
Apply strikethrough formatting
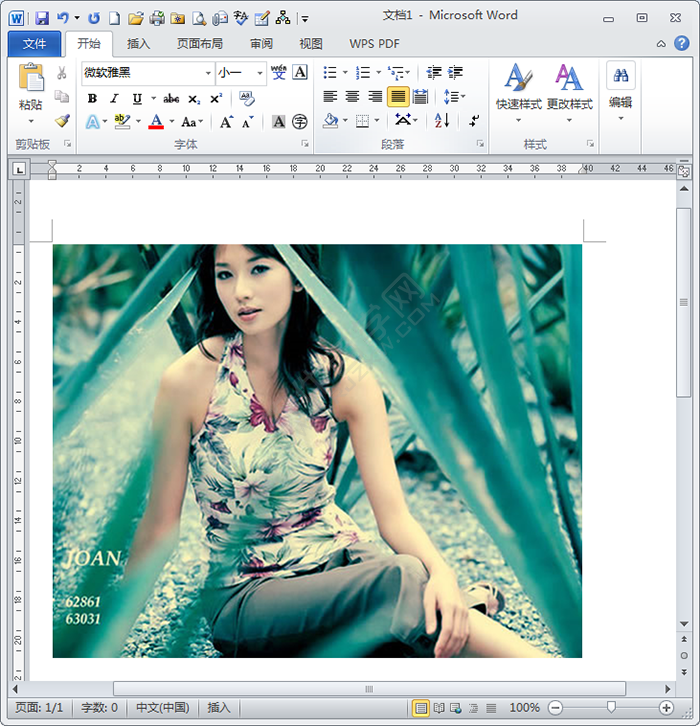[171, 98]
